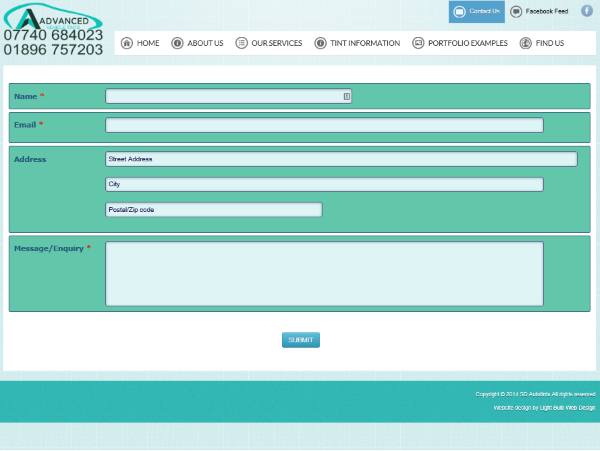Screen dimensions: 600x451
Task: Click the autofill icon in Name field
Action: pos(346,97)
